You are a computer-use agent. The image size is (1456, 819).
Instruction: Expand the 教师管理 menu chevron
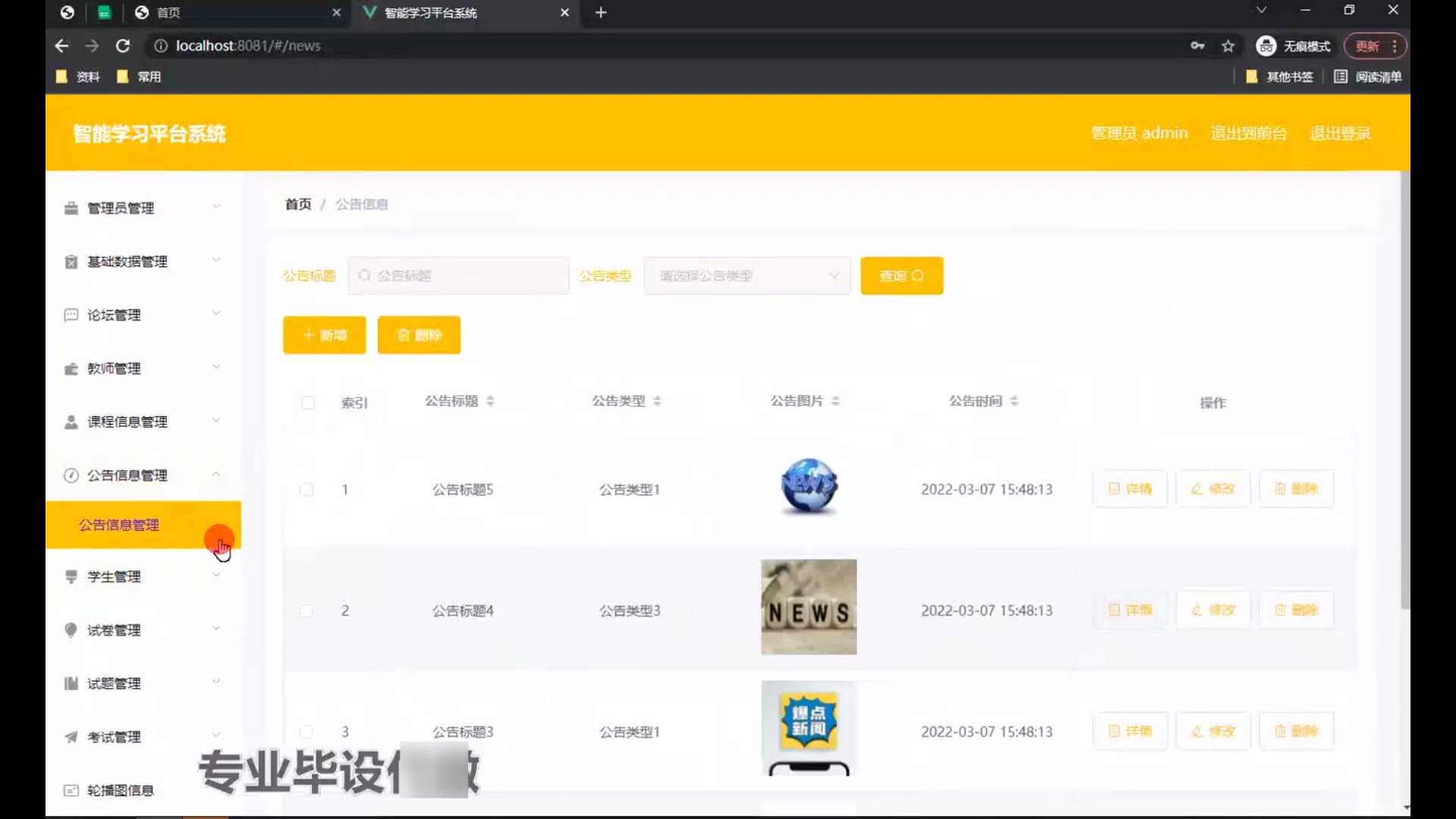(216, 367)
